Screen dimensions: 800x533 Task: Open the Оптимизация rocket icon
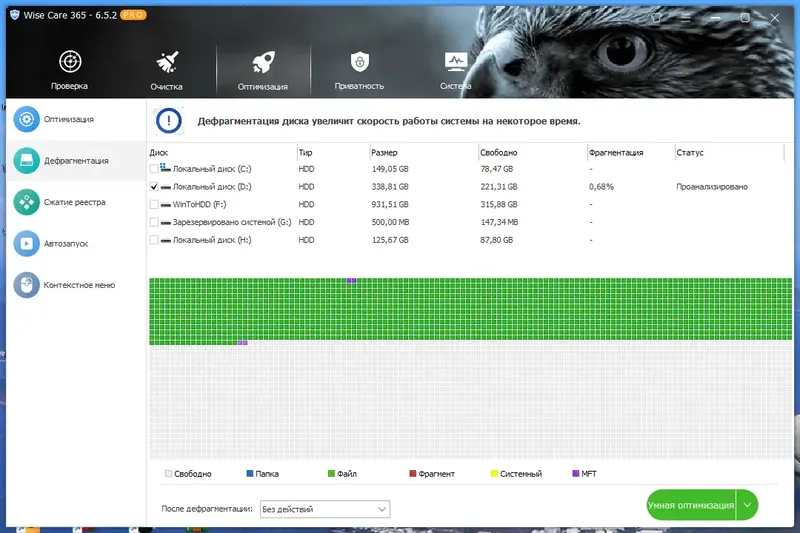click(x=263, y=62)
